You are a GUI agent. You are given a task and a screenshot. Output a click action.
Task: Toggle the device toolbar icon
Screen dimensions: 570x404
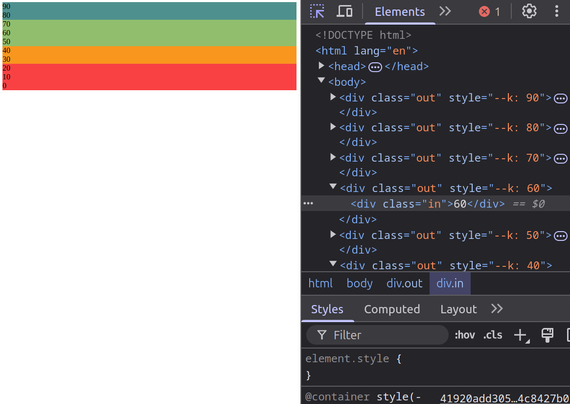[344, 11]
